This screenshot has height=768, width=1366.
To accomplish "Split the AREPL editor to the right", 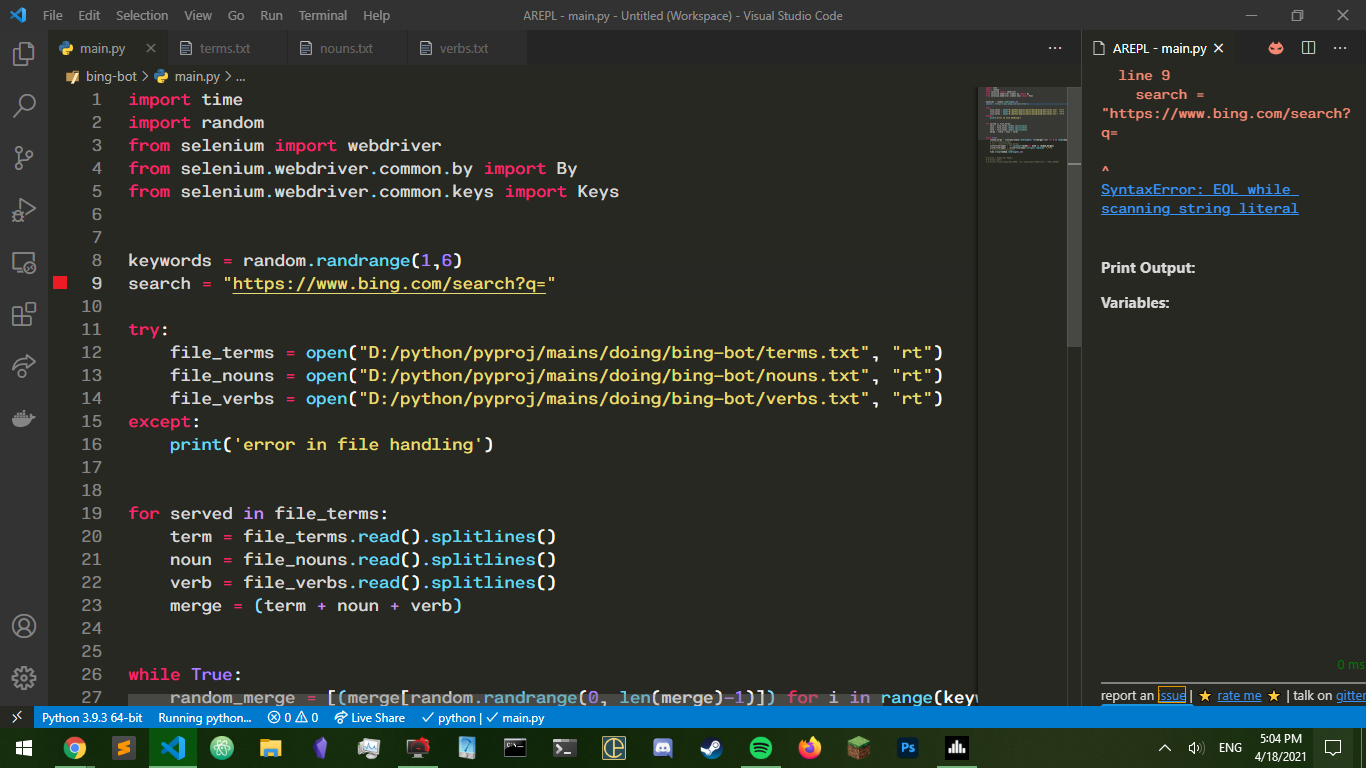I will click(1308, 48).
